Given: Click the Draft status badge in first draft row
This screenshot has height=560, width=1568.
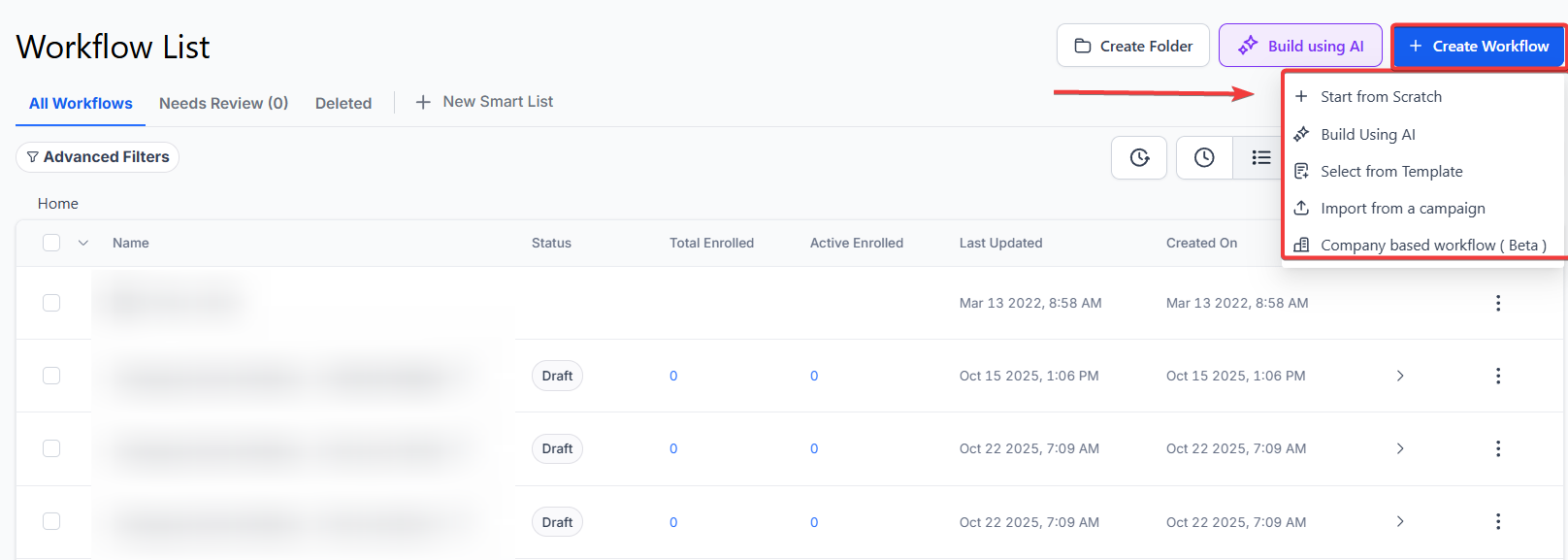Looking at the screenshot, I should 557,376.
